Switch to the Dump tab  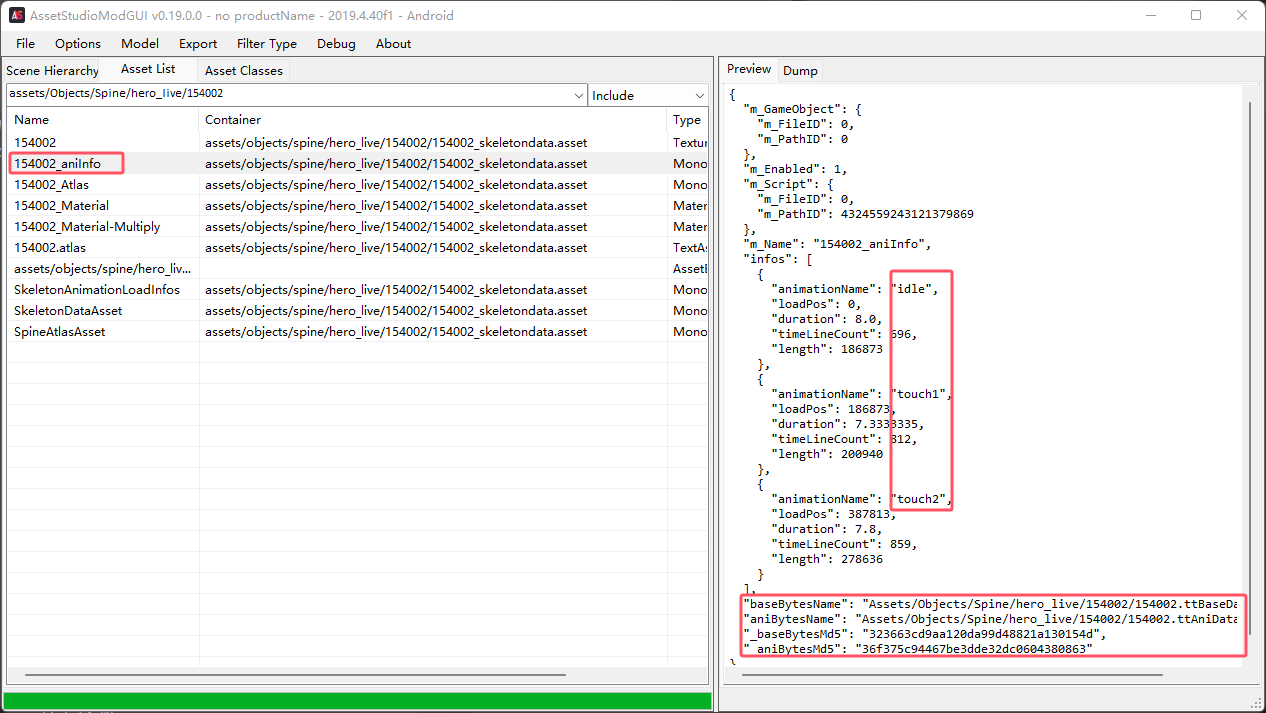pyautogui.click(x=800, y=71)
